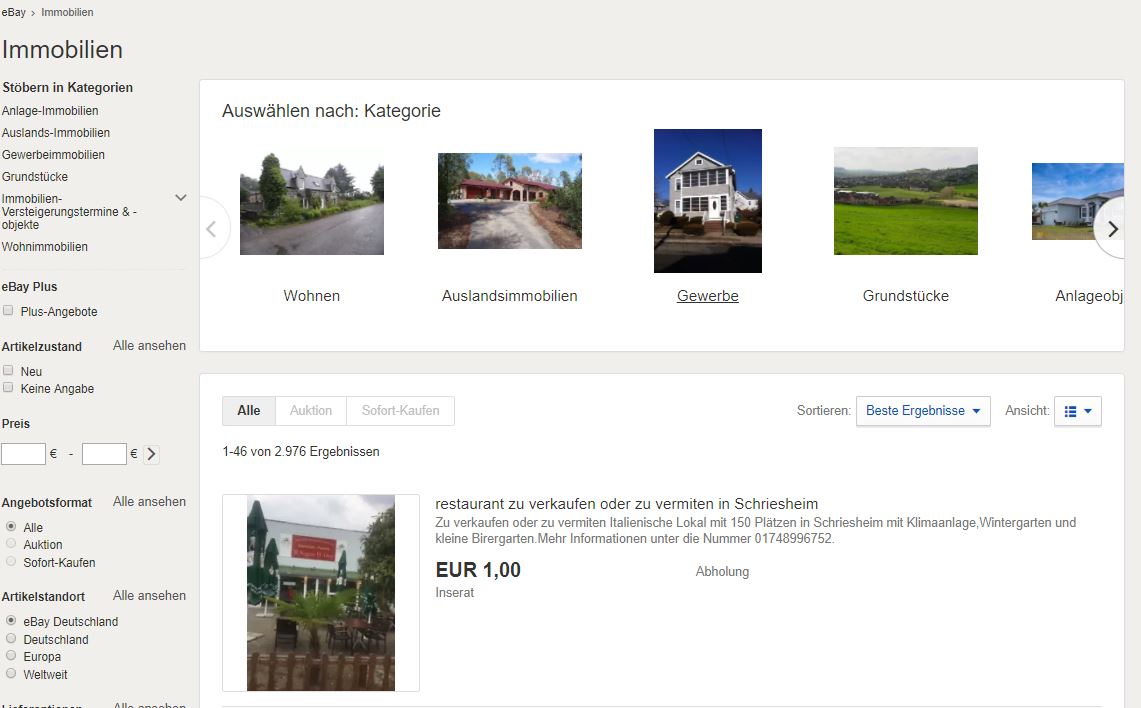The image size is (1141, 708).
Task: Select Alle Angebotsformat radio button
Action: pyautogui.click(x=11, y=526)
